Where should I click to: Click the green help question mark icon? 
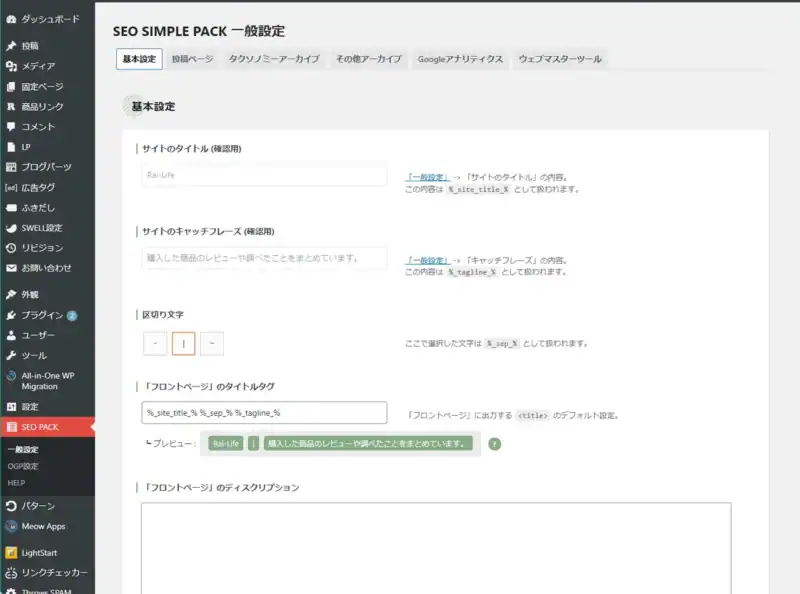[494, 444]
